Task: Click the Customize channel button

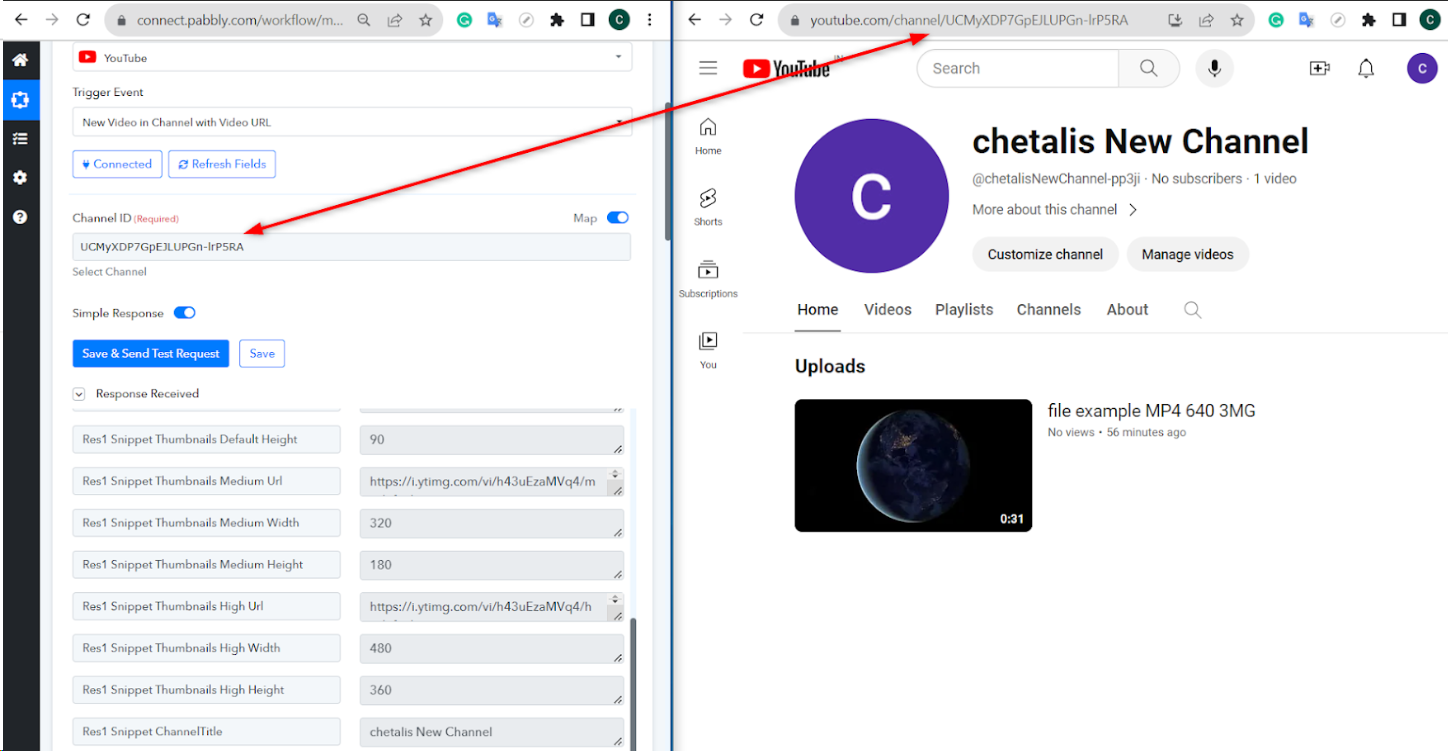Action: click(1045, 254)
